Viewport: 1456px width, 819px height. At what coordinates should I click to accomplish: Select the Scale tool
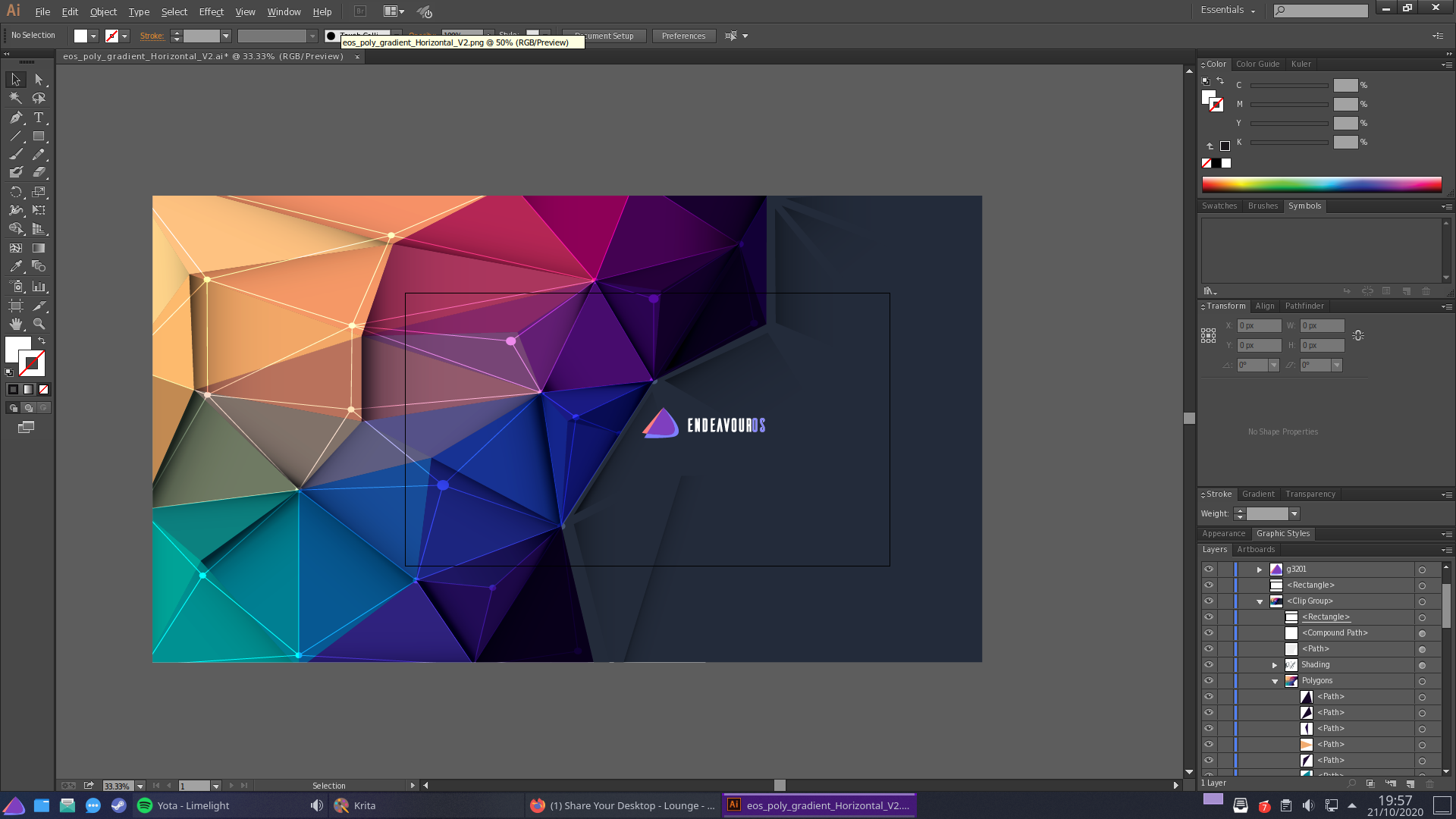pyautogui.click(x=39, y=192)
